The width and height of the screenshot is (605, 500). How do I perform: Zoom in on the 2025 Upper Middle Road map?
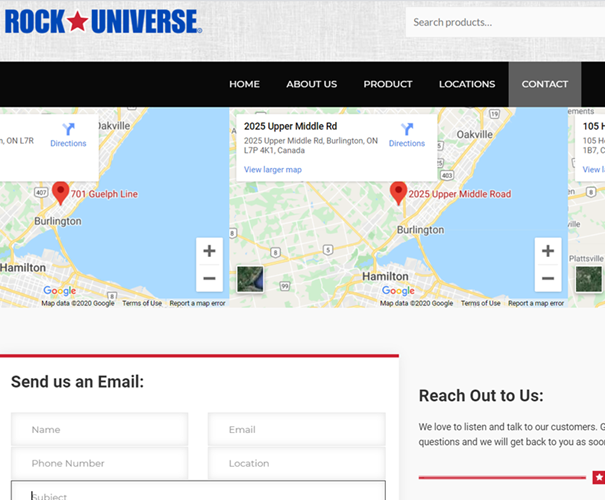tap(548, 251)
